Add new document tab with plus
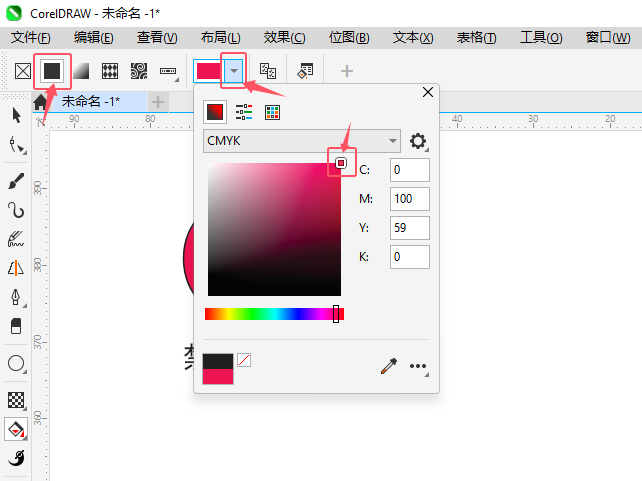The width and height of the screenshot is (642, 481). [x=158, y=102]
